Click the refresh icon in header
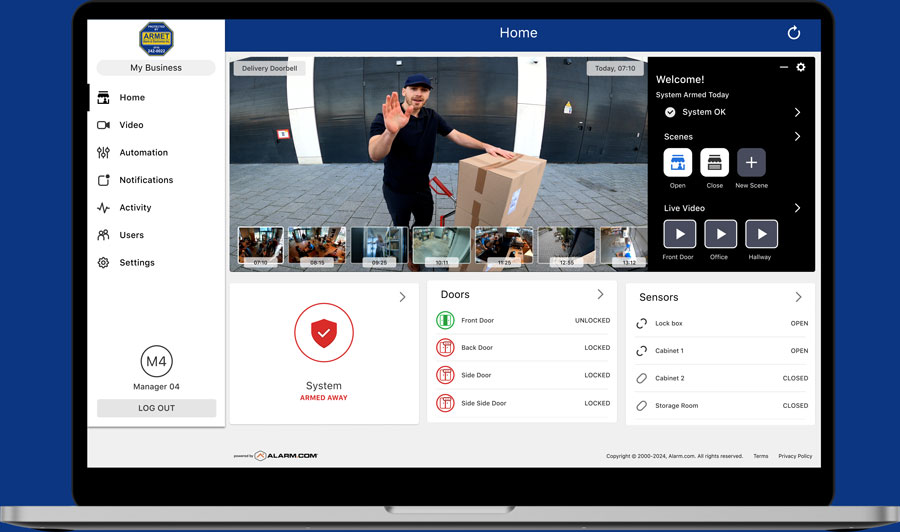This screenshot has height=532, width=900. (x=794, y=33)
